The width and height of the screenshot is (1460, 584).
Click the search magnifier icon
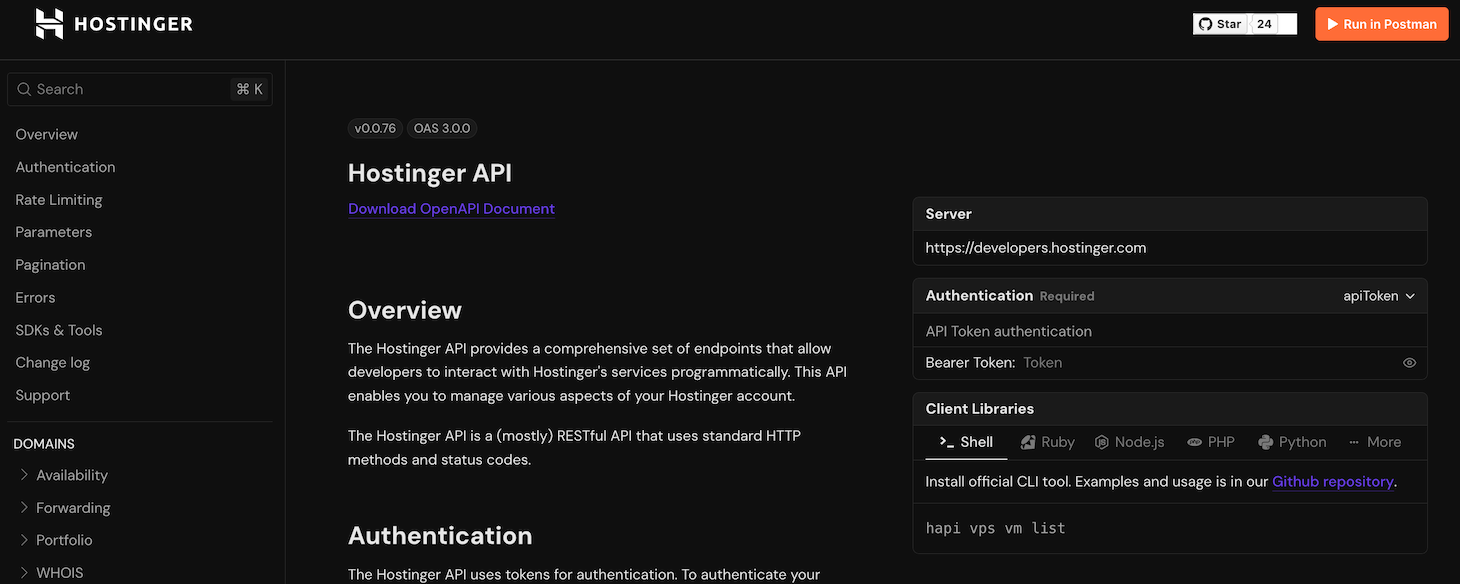24,89
